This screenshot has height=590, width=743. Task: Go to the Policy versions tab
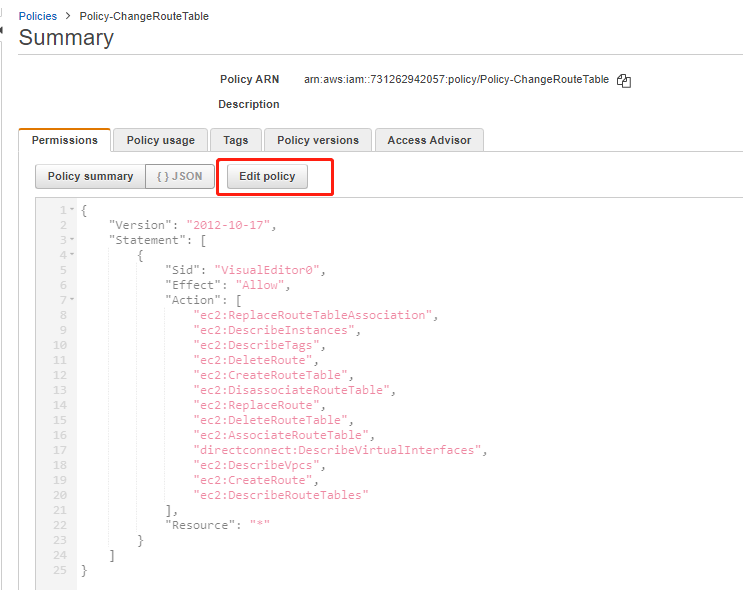pyautogui.click(x=317, y=140)
